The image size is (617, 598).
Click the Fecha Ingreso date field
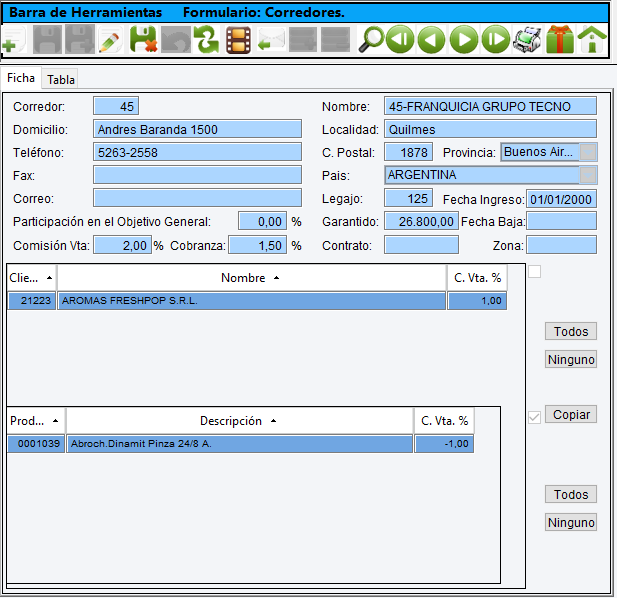[562, 199]
